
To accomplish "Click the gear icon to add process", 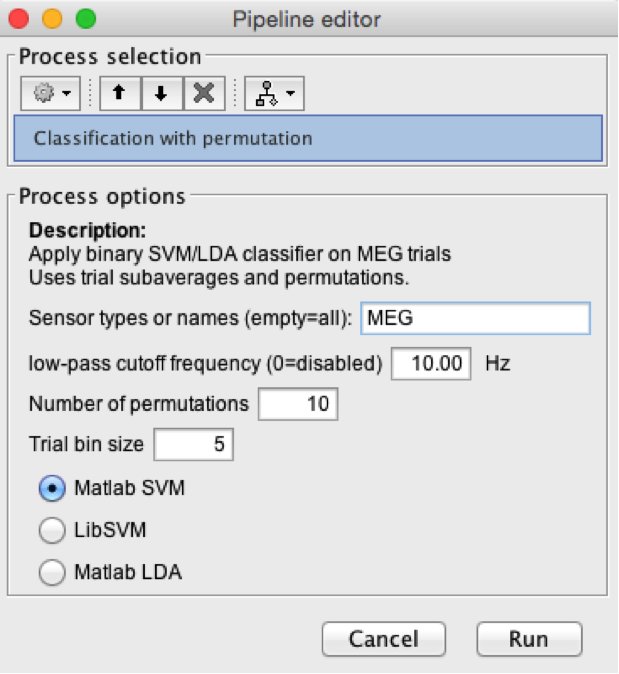I will click(42, 93).
